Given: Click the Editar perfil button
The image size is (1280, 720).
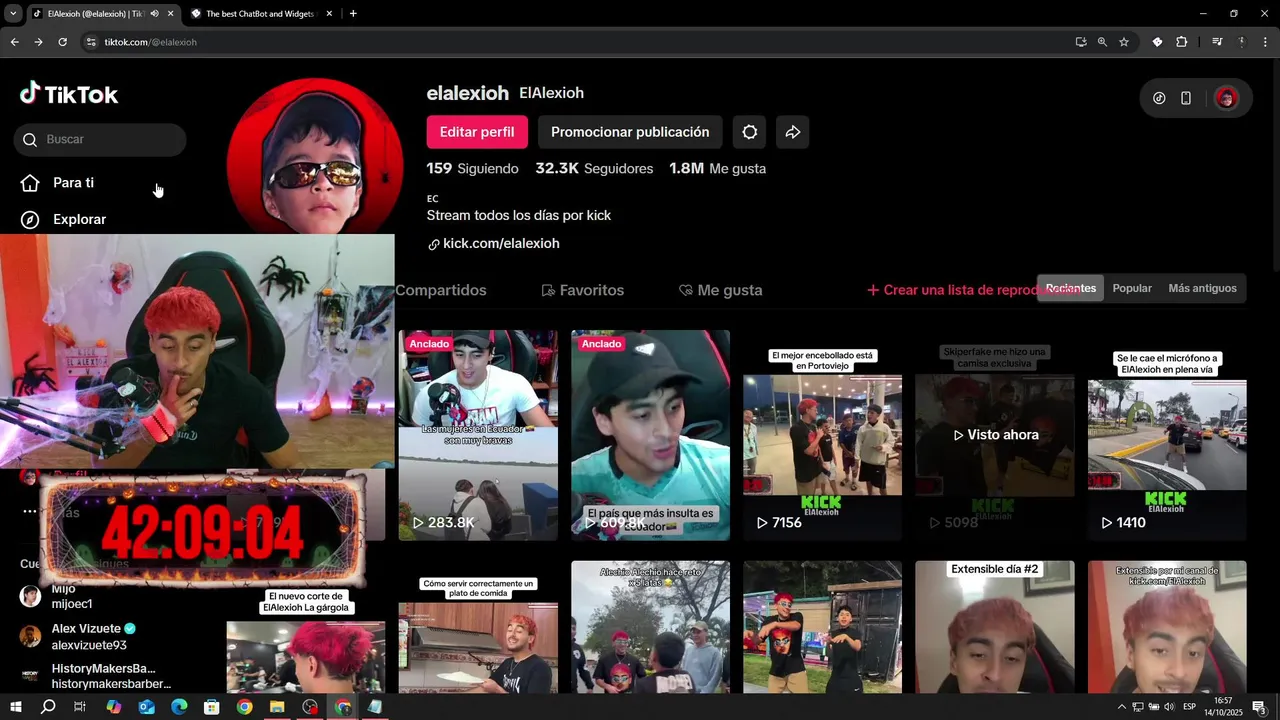Looking at the screenshot, I should pyautogui.click(x=477, y=132).
